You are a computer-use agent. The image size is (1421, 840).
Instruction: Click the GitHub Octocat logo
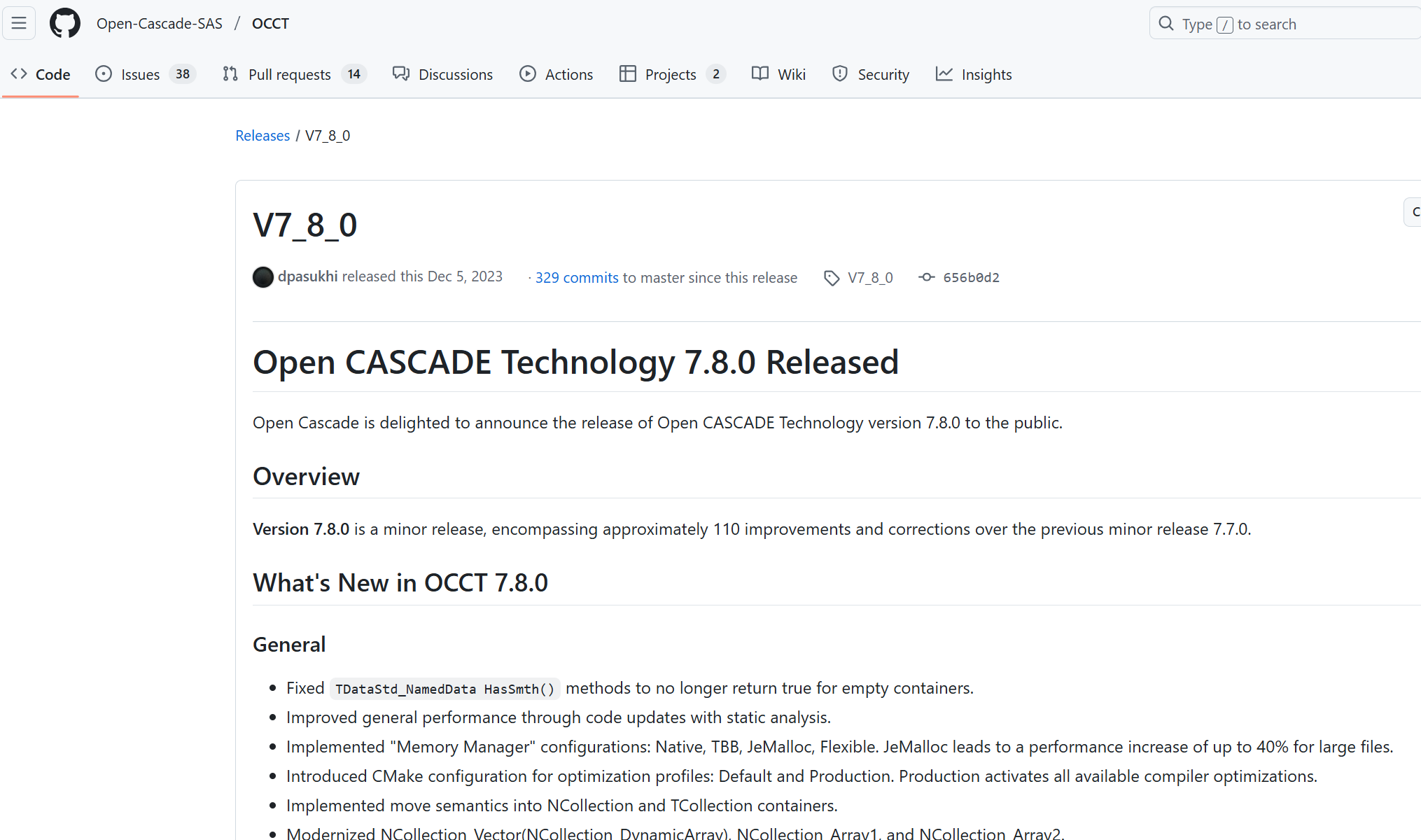pyautogui.click(x=64, y=23)
